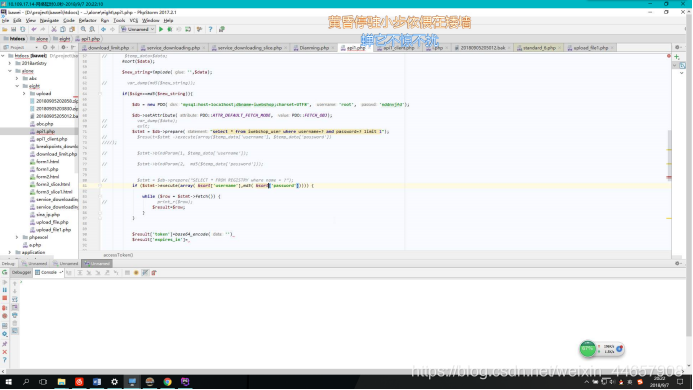Image resolution: width=693 pixels, height=390 pixels.
Task: Click the Synchronize toolbar icon
Action: click(x=23, y=29)
